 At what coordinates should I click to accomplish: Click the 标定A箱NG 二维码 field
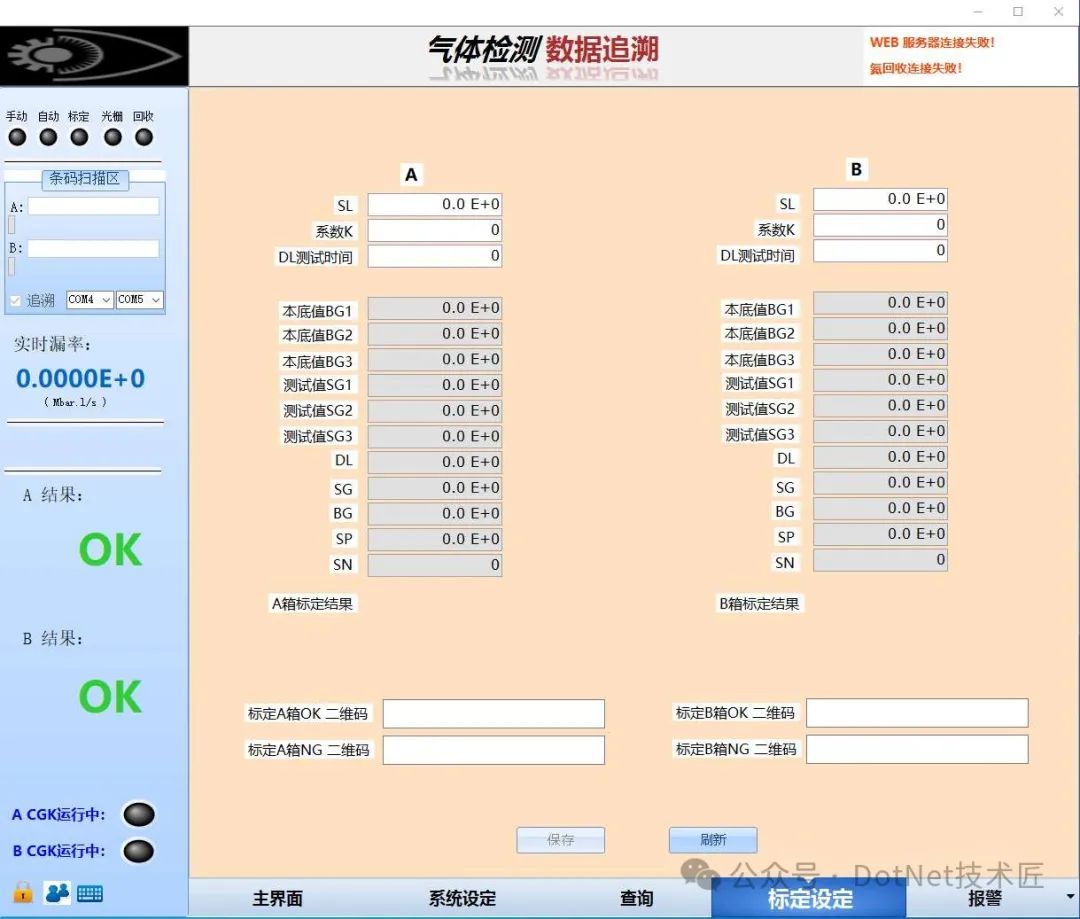494,750
